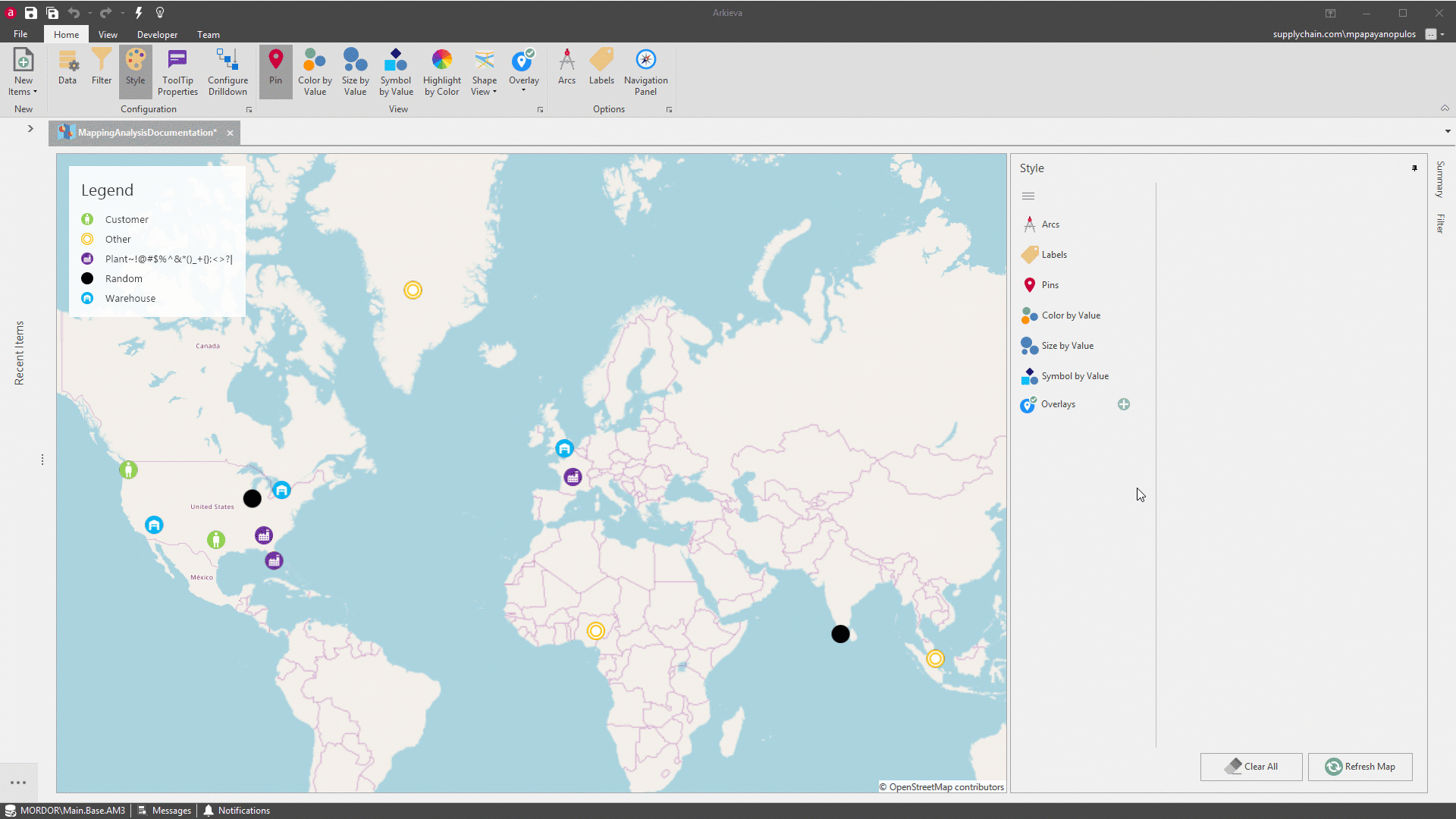Expand Options group dialog launcher

coord(669,110)
